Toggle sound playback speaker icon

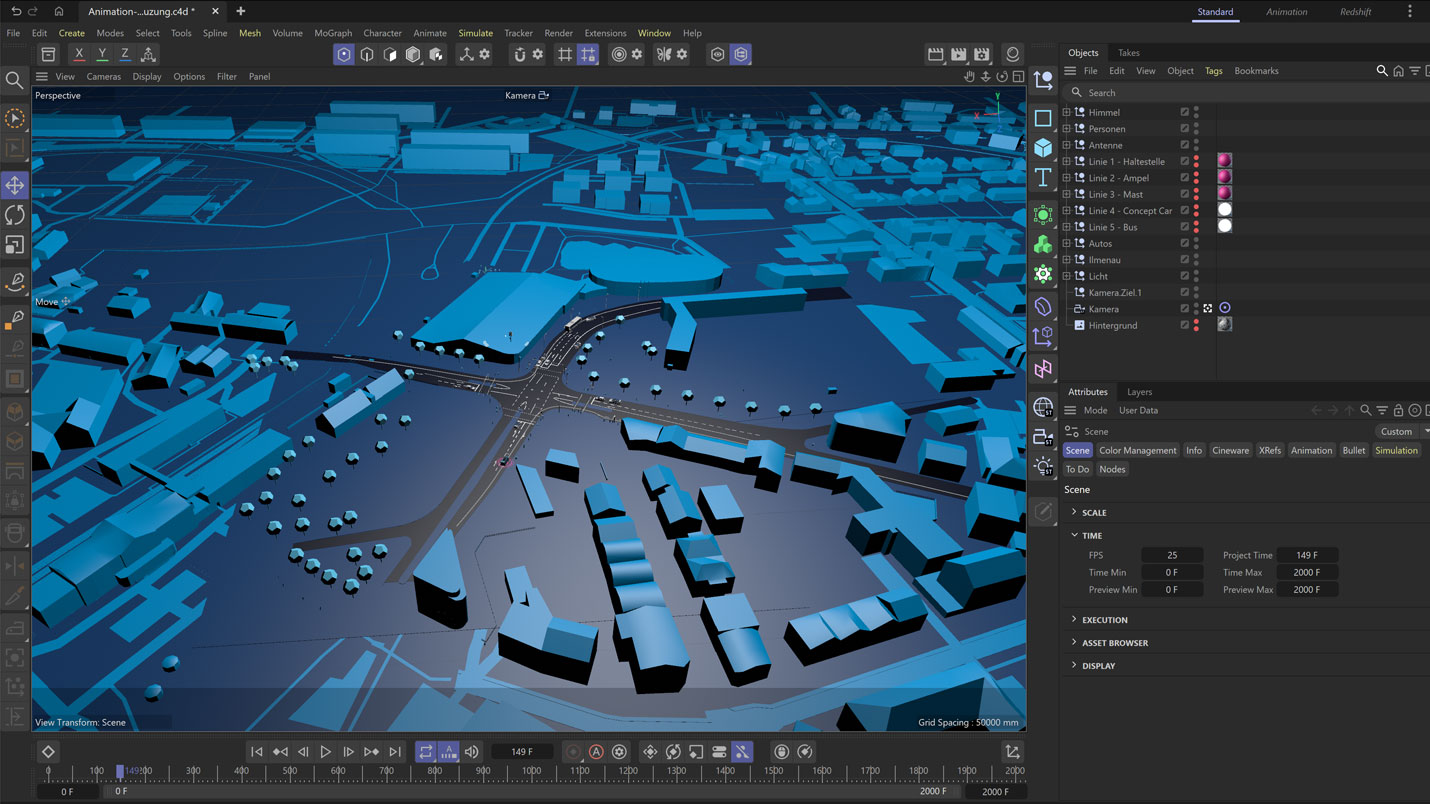pyautogui.click(x=472, y=752)
